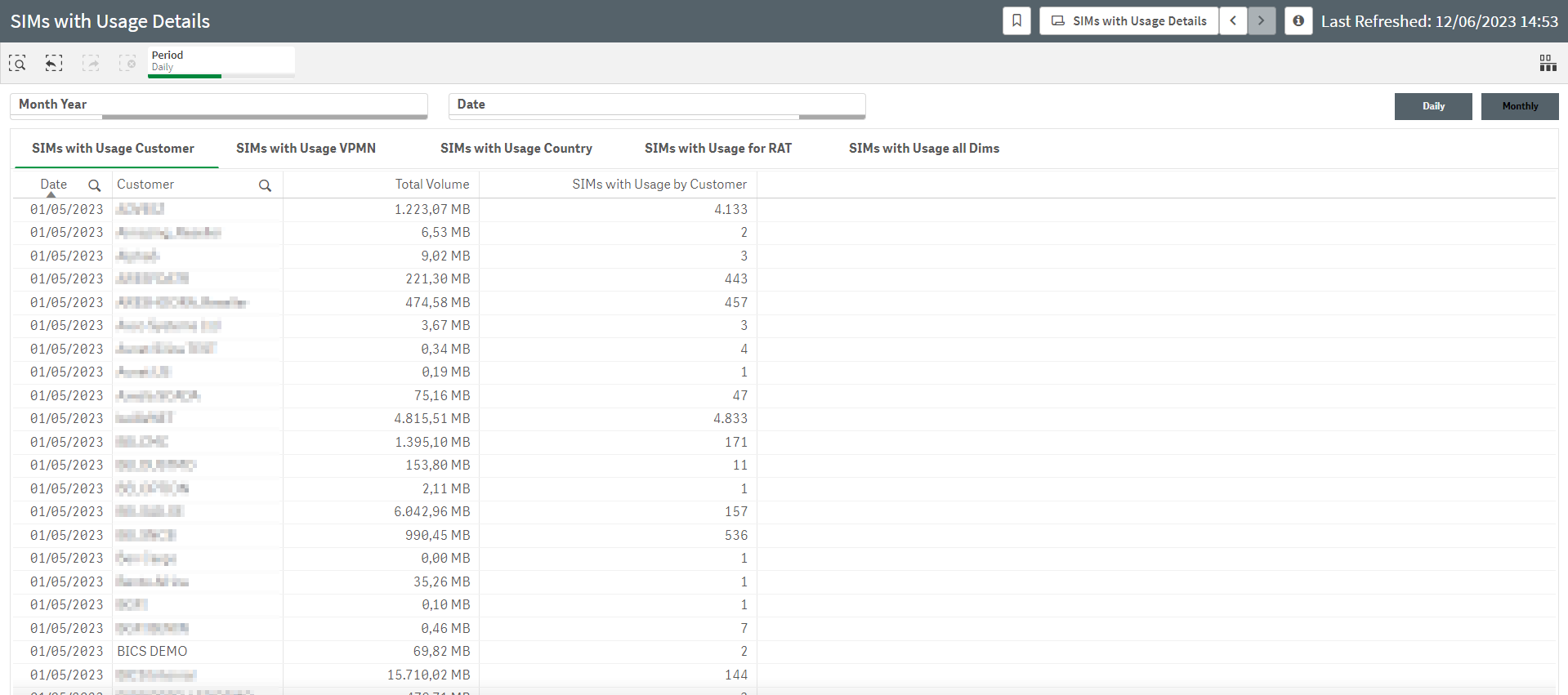Select SIMs with Usage for RAT tab
The height and width of the screenshot is (695, 1568).
717,149
